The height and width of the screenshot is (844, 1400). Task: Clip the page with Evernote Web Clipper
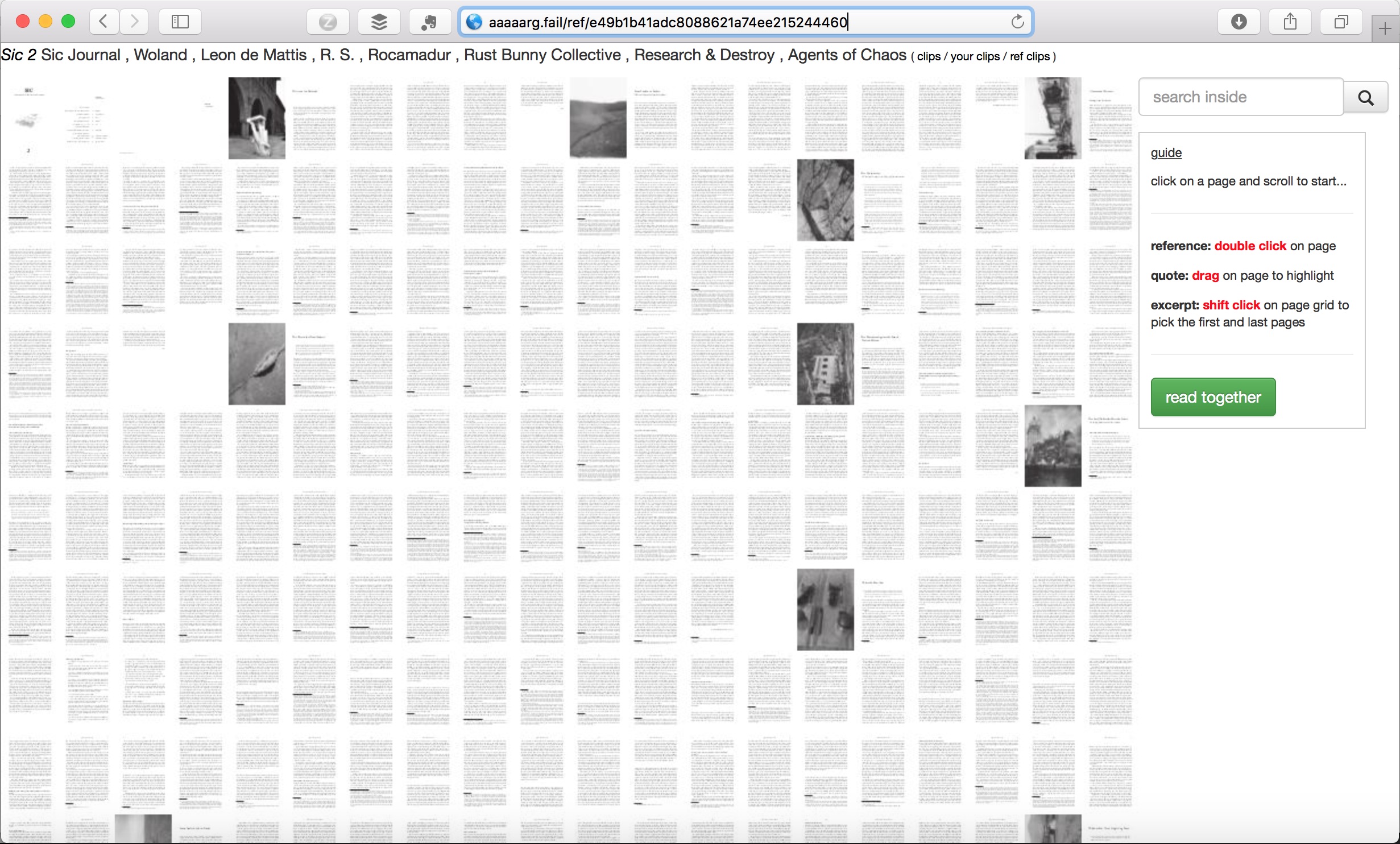pos(429,22)
